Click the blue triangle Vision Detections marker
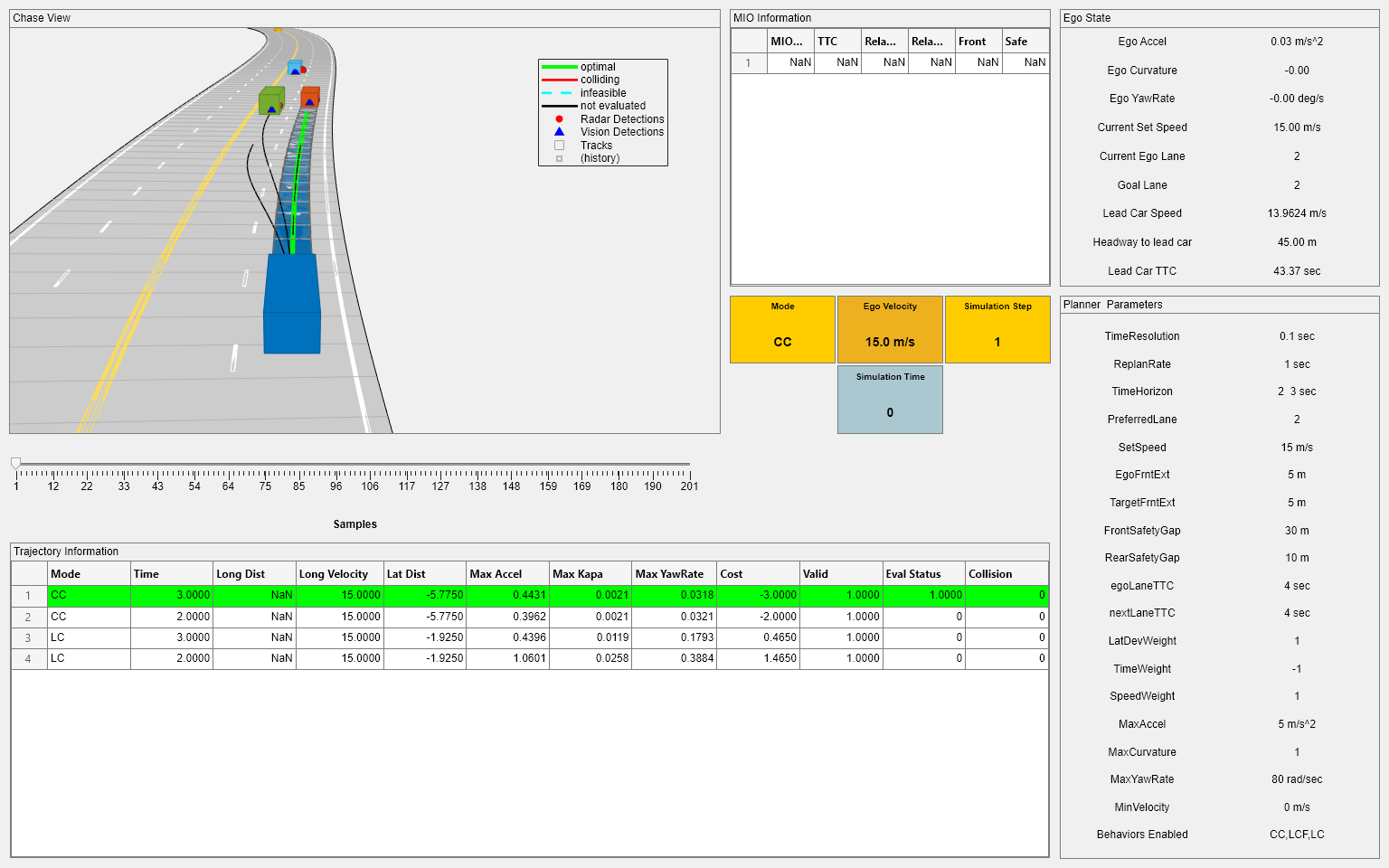This screenshot has width=1389, height=868. [x=559, y=132]
